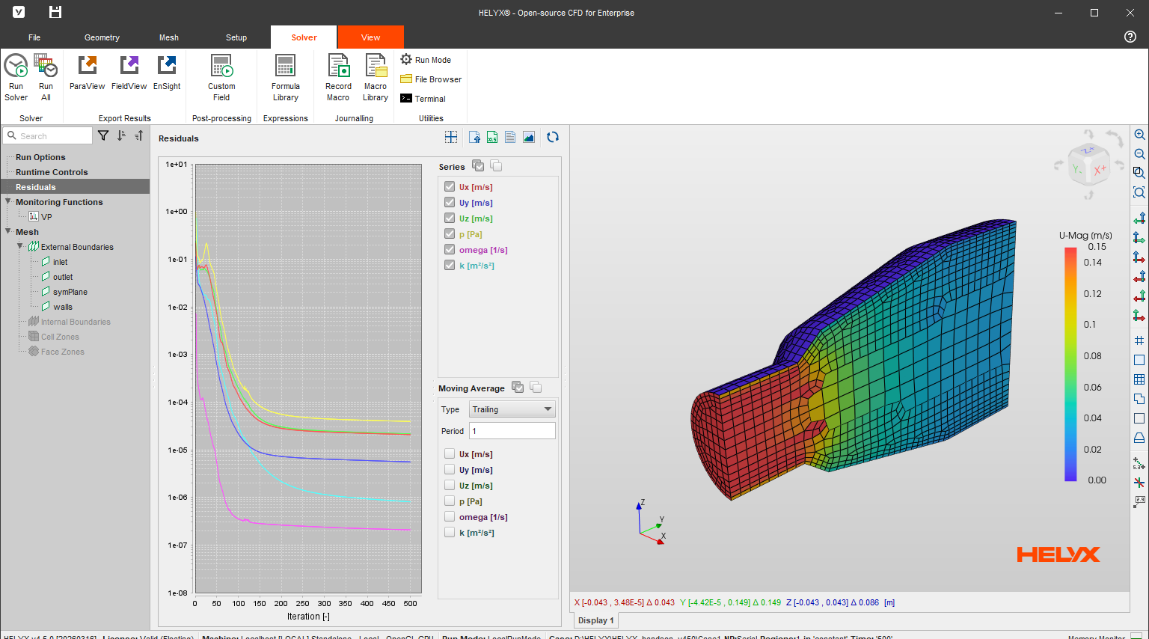
Task: Switch to the Mesh ribbon tab
Action: (x=169, y=37)
